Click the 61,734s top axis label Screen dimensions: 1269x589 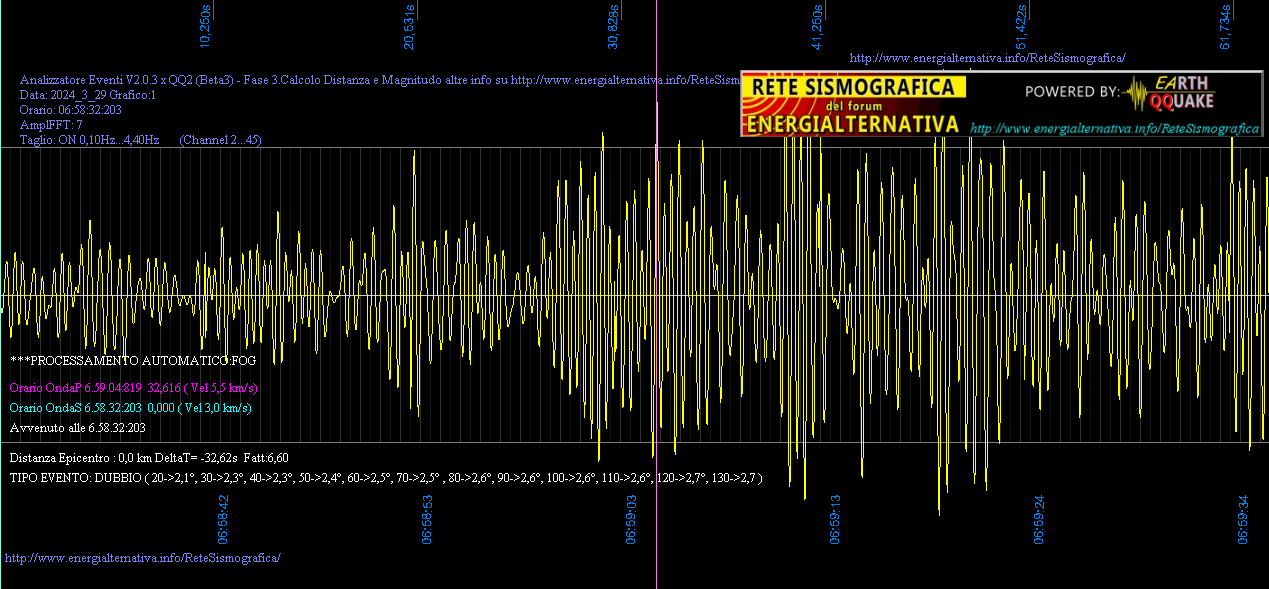tap(1225, 26)
